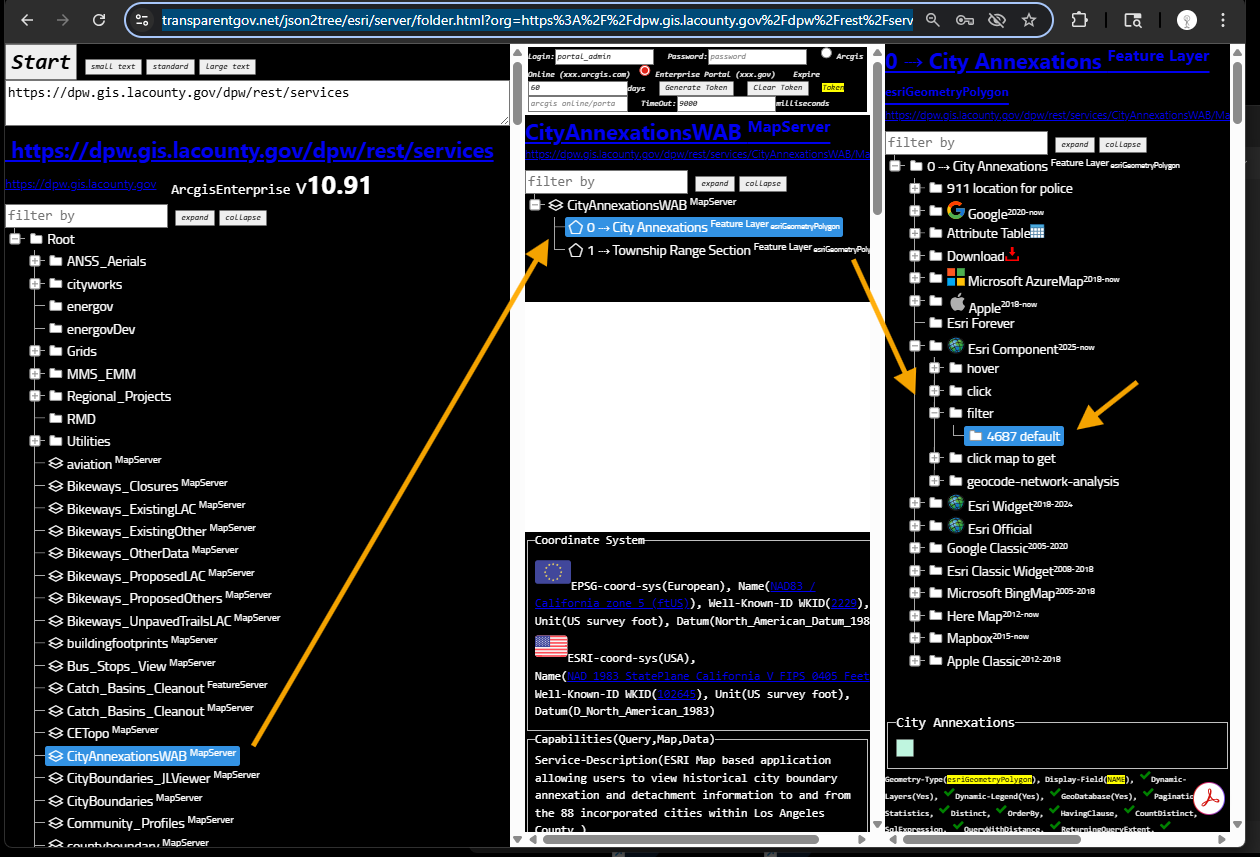Screen dimensions: 1260x857
Task: Expand the ANSS_Aerials folder node
Action: (x=36, y=261)
